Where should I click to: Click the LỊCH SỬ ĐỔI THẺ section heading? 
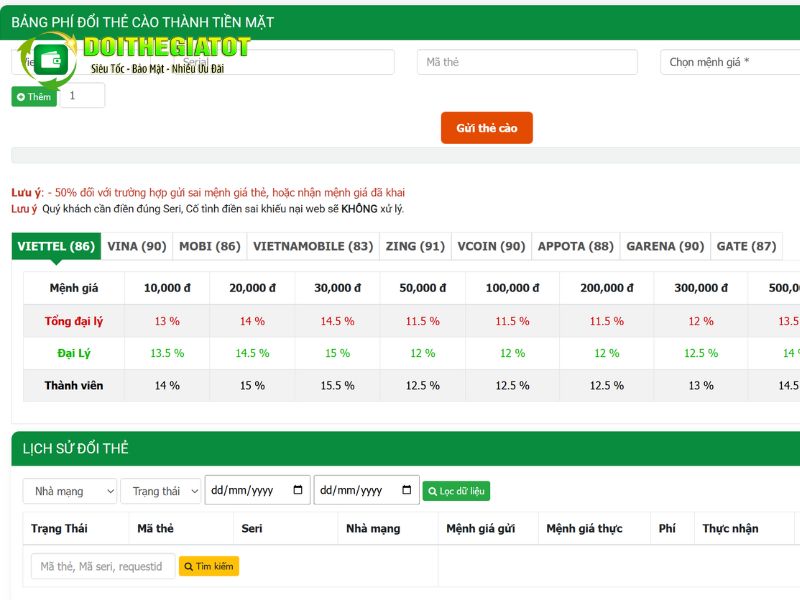click(x=76, y=448)
